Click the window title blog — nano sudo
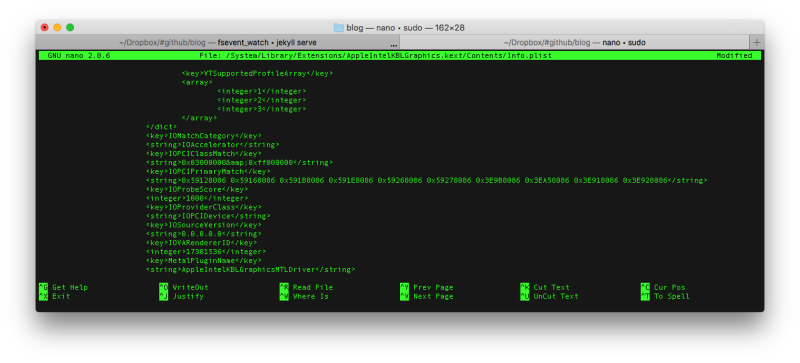 click(x=406, y=28)
